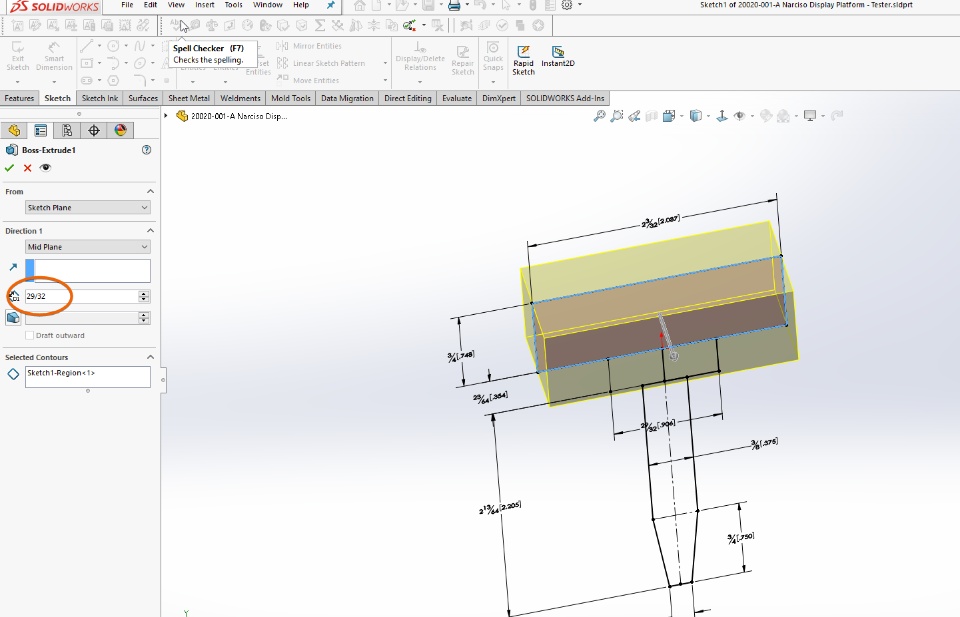Image resolution: width=960 pixels, height=617 pixels.
Task: Enable the Draft outward checkbox
Action: [29, 335]
